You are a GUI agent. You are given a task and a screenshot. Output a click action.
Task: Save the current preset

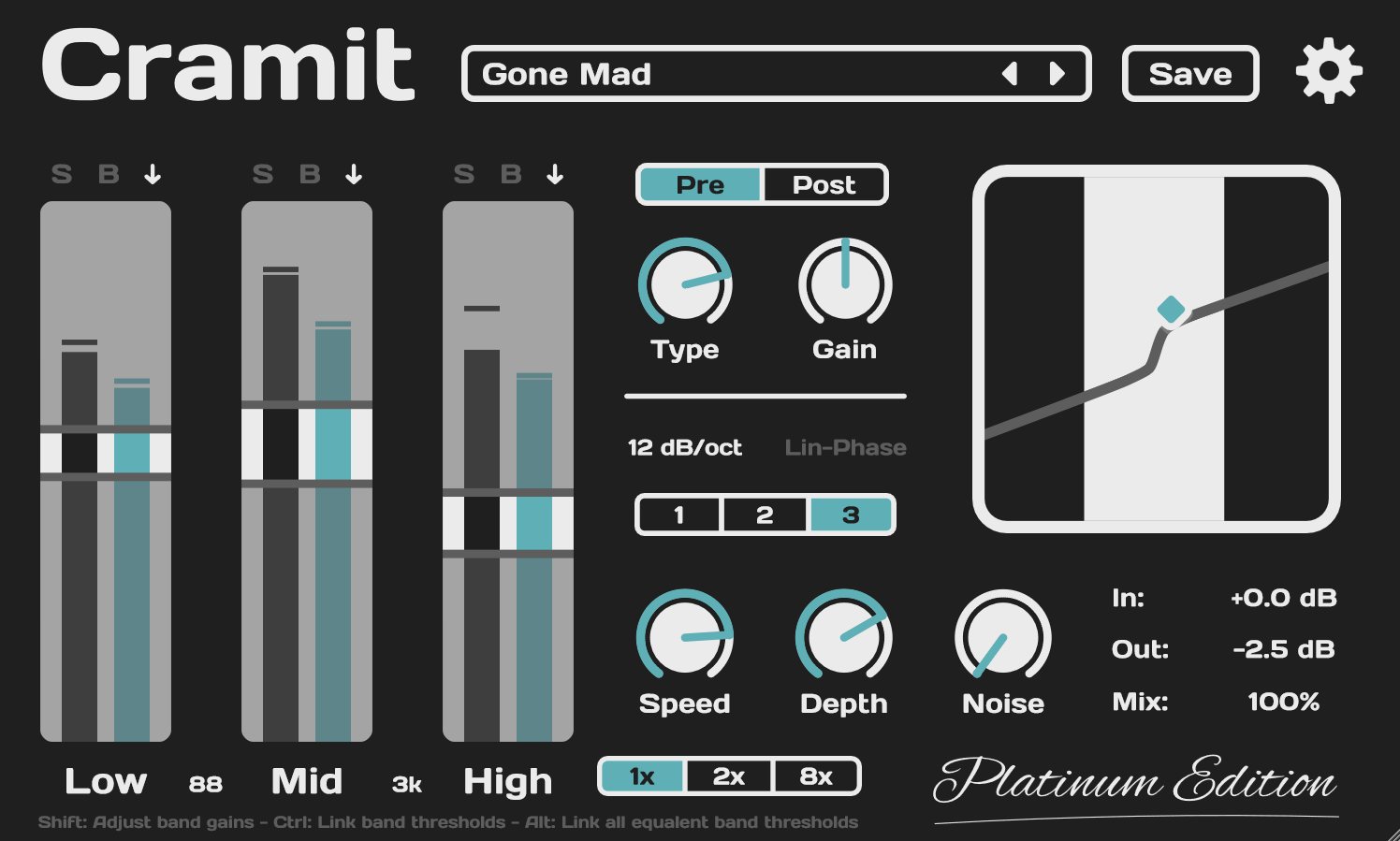coord(1189,74)
